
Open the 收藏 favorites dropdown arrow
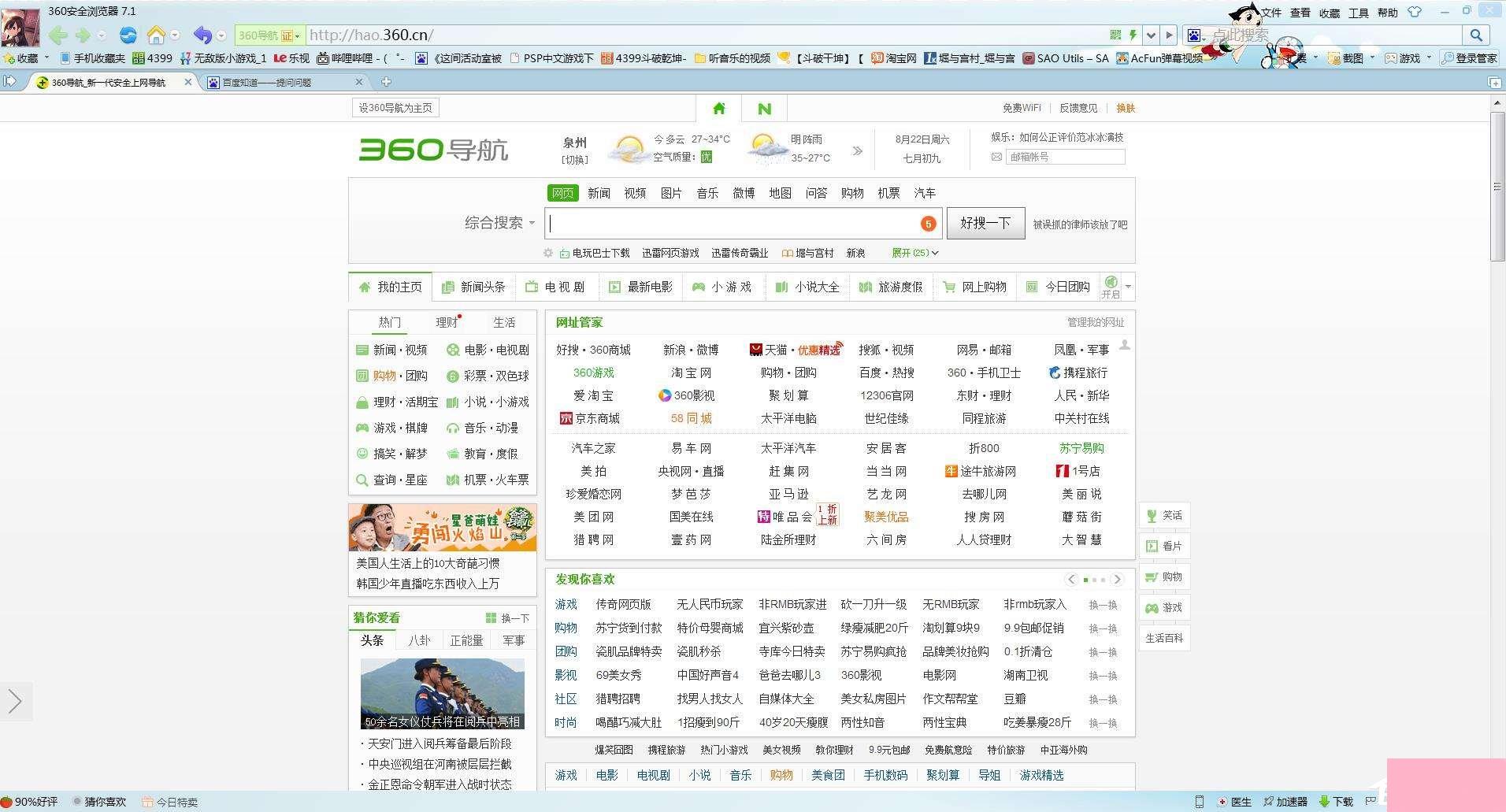click(46, 57)
